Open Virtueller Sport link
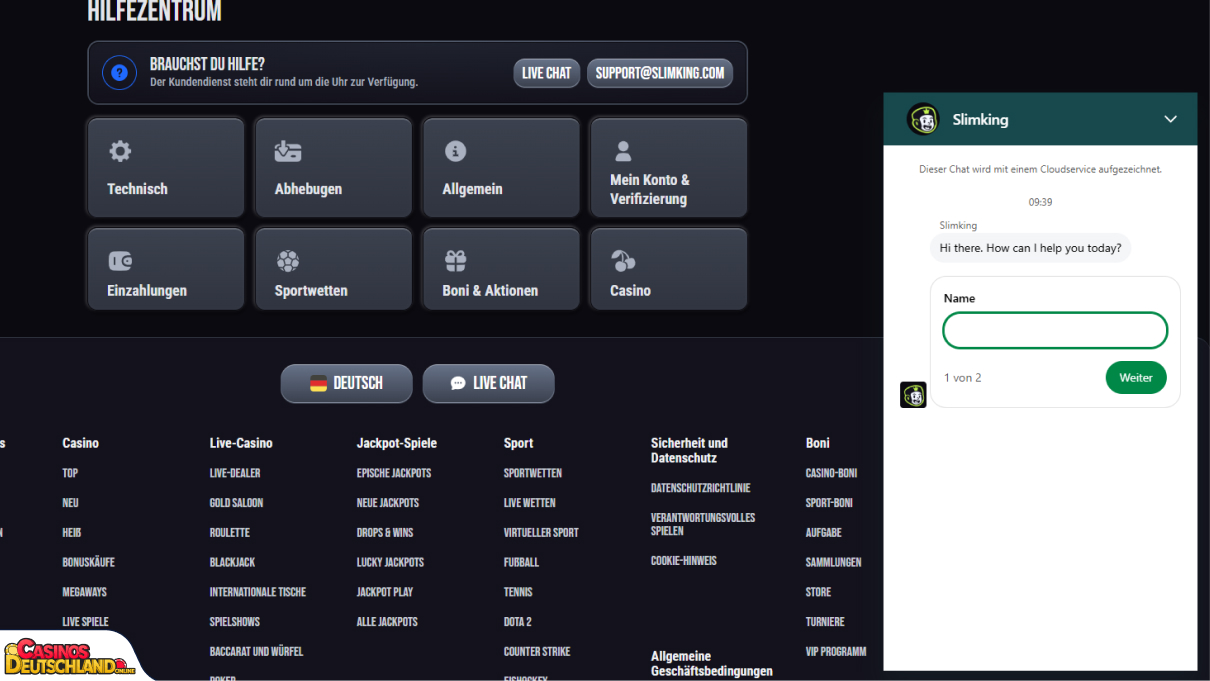The height and width of the screenshot is (681, 1210). [x=541, y=533]
